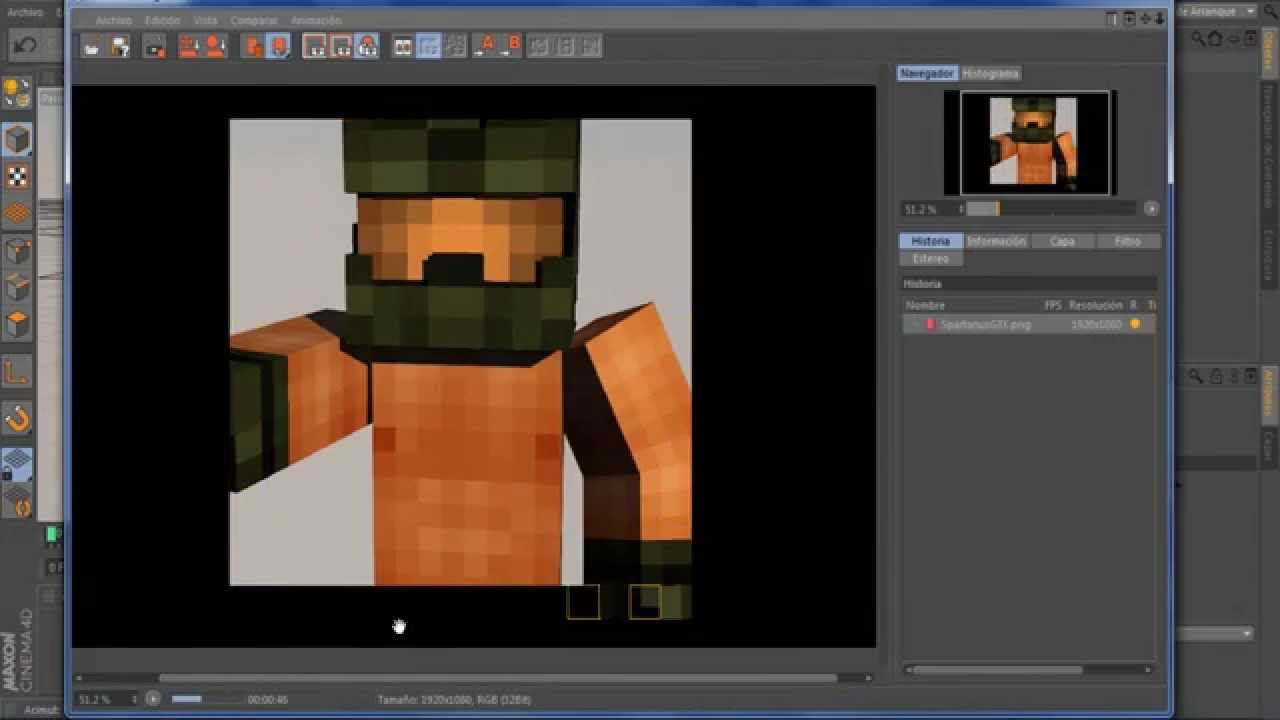Select the polygons mode orange cube icon
The height and width of the screenshot is (720, 1280).
(17, 324)
